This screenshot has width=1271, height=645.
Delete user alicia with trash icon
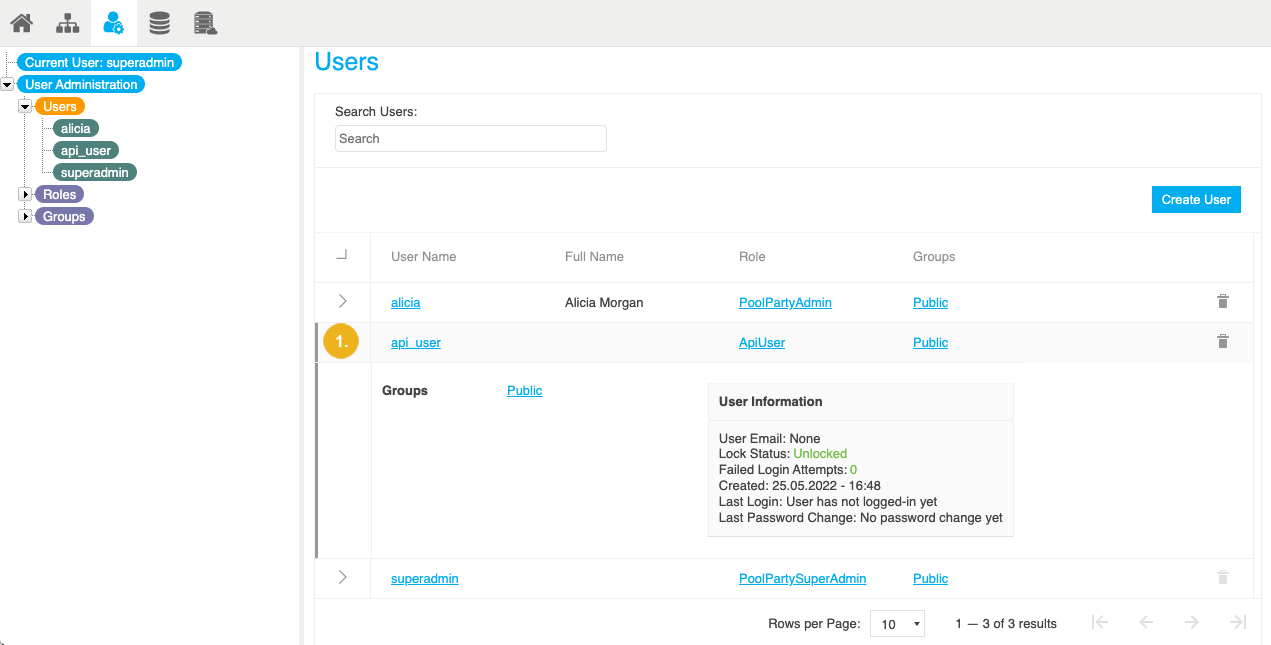click(1222, 301)
